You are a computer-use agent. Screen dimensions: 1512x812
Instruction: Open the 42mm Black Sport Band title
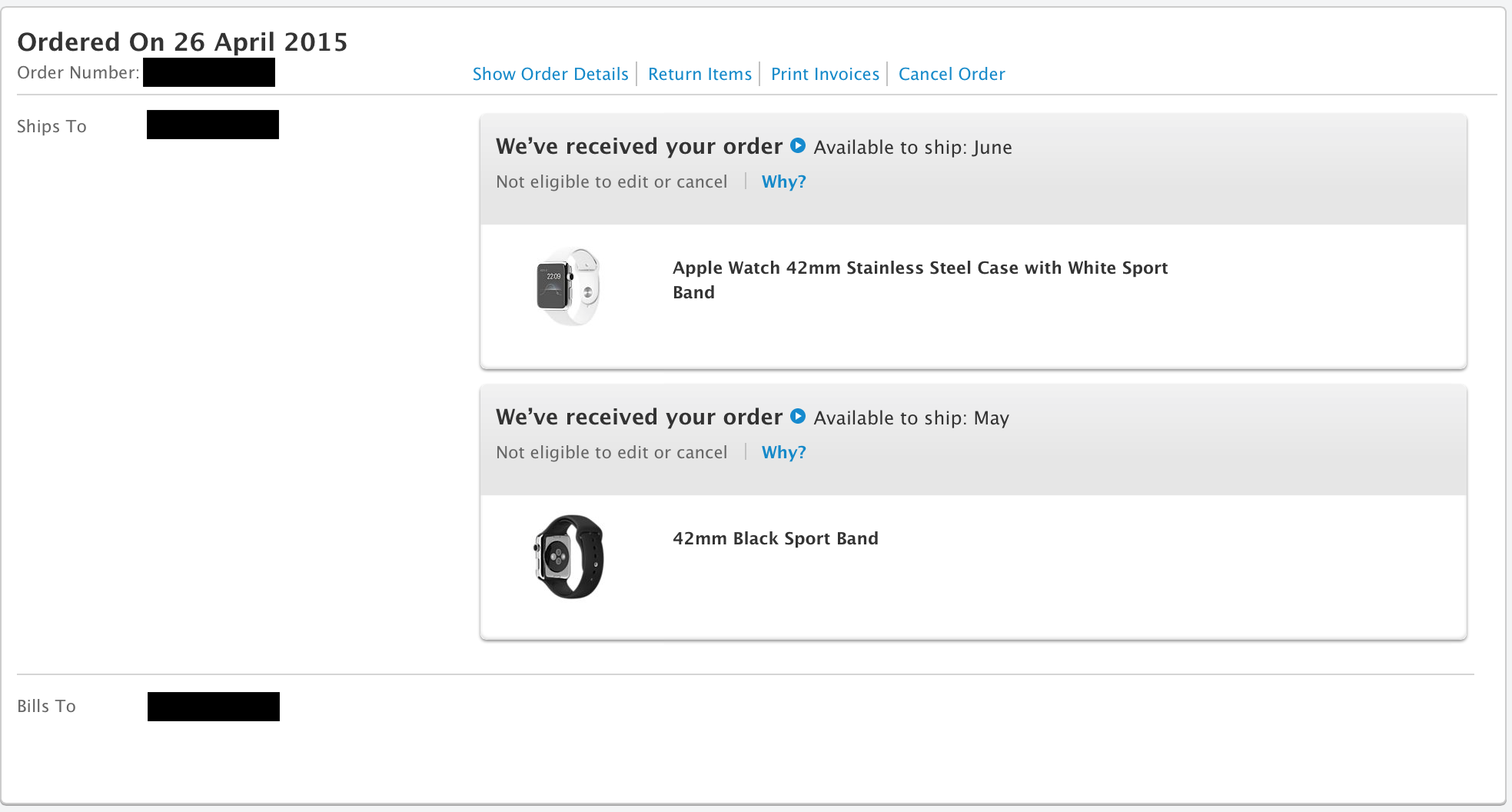pos(775,538)
